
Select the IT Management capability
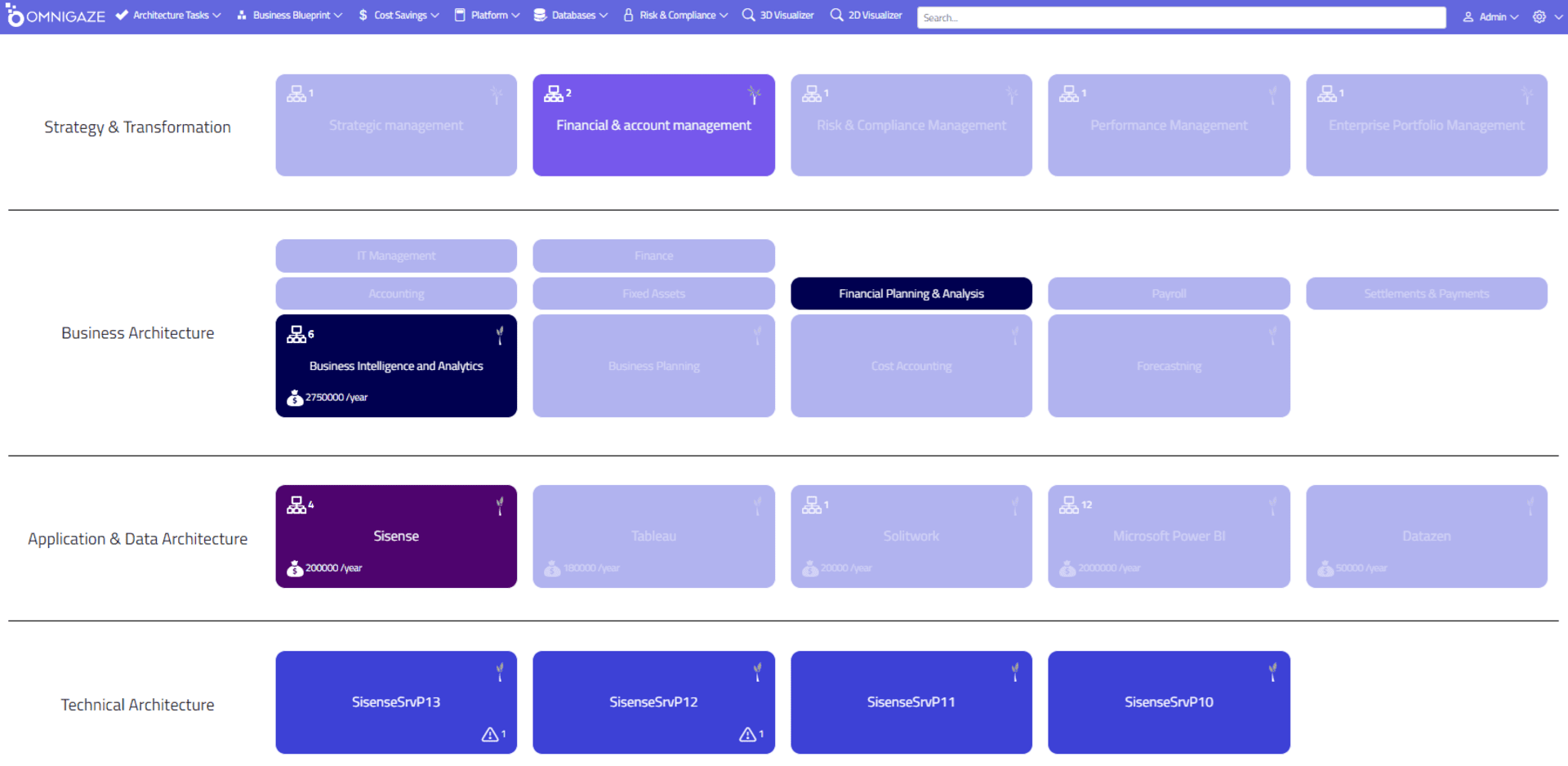pos(396,256)
